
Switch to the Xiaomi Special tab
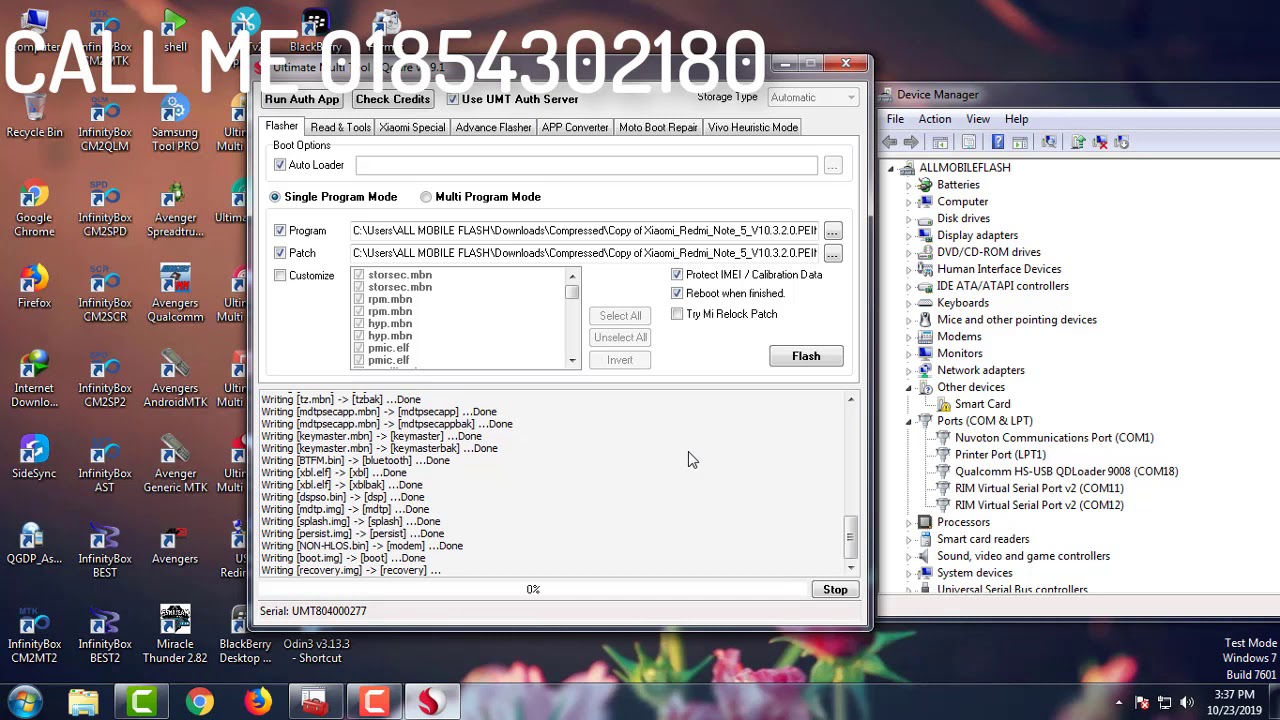(412, 128)
